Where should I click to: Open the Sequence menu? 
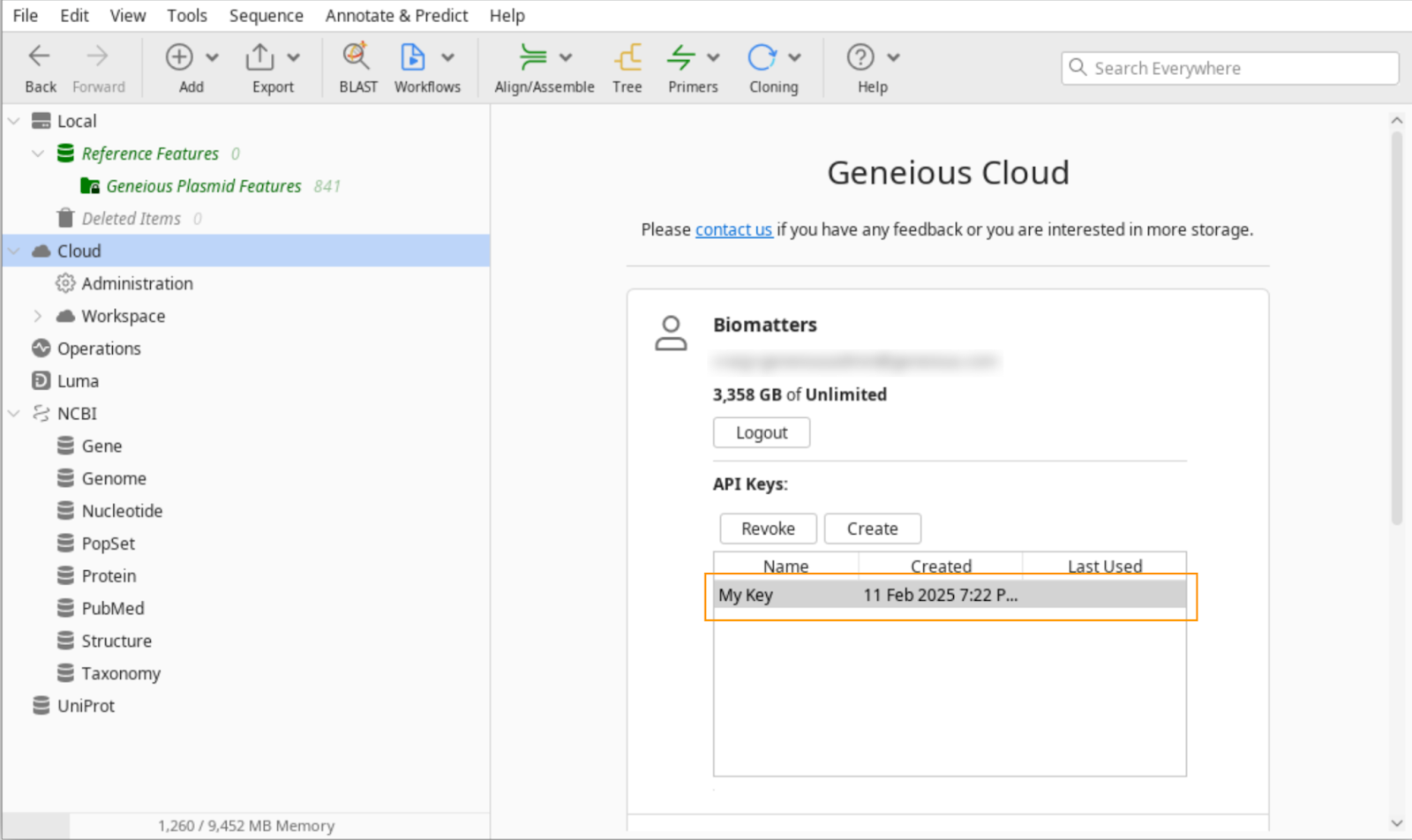[x=266, y=16]
